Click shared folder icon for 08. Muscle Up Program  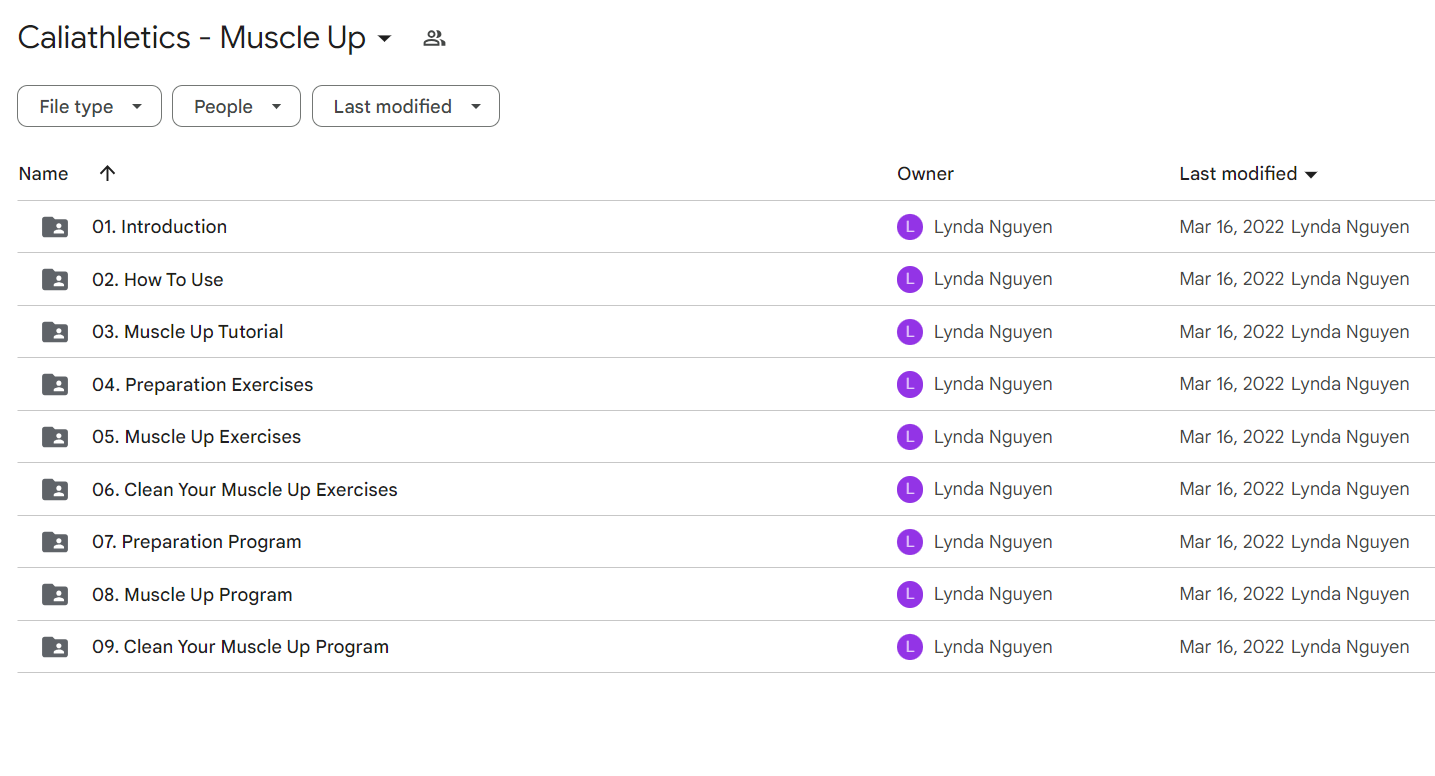point(55,594)
